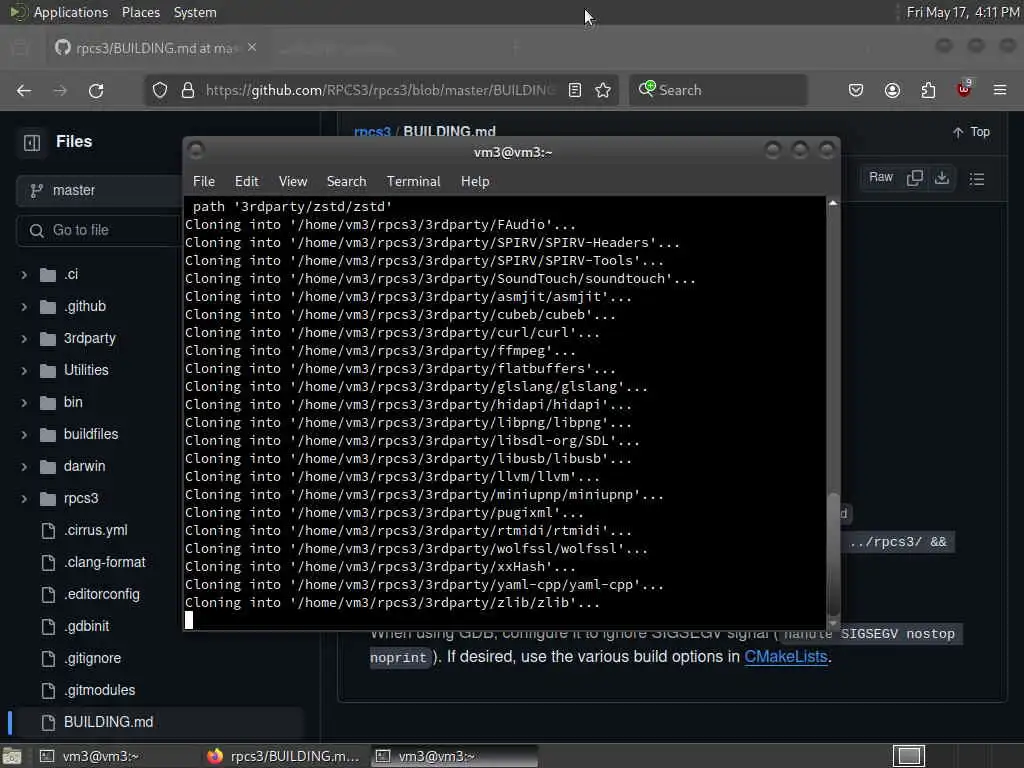Open .gdbinit in file tree
Screen dimensions: 1024x768
click(x=86, y=626)
